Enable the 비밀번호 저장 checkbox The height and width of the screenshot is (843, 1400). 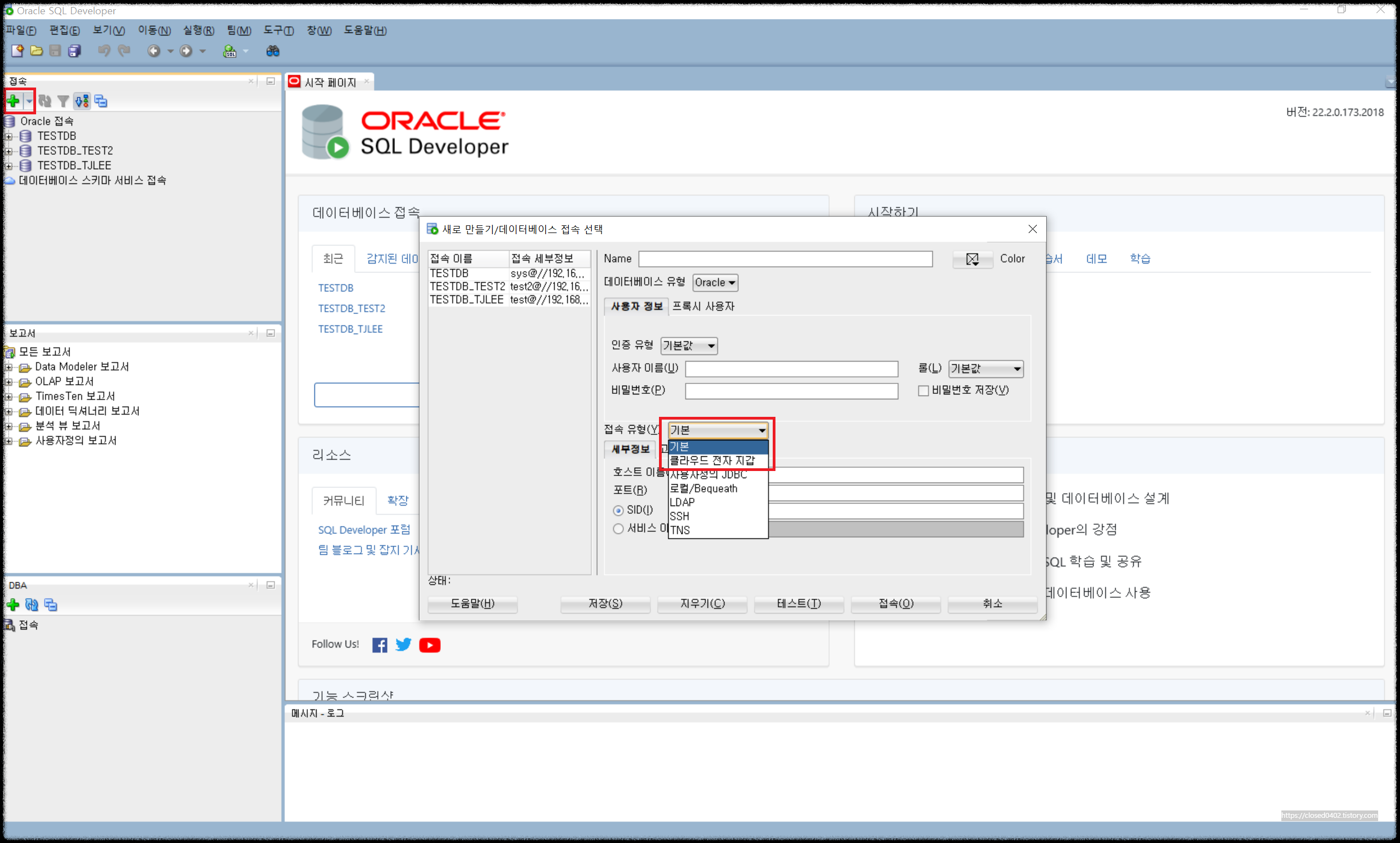click(x=923, y=391)
